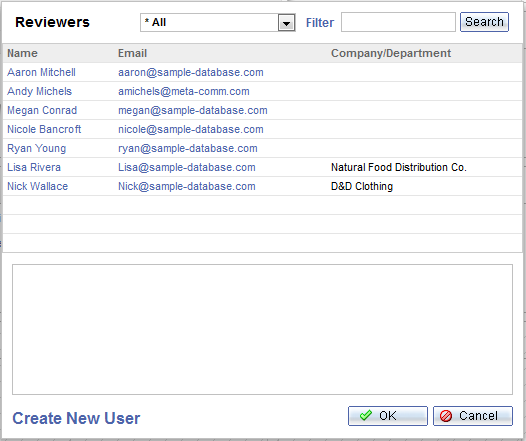Viewport: 526px width, 441px height.
Task: Focus the Filter text input
Action: click(x=398, y=22)
